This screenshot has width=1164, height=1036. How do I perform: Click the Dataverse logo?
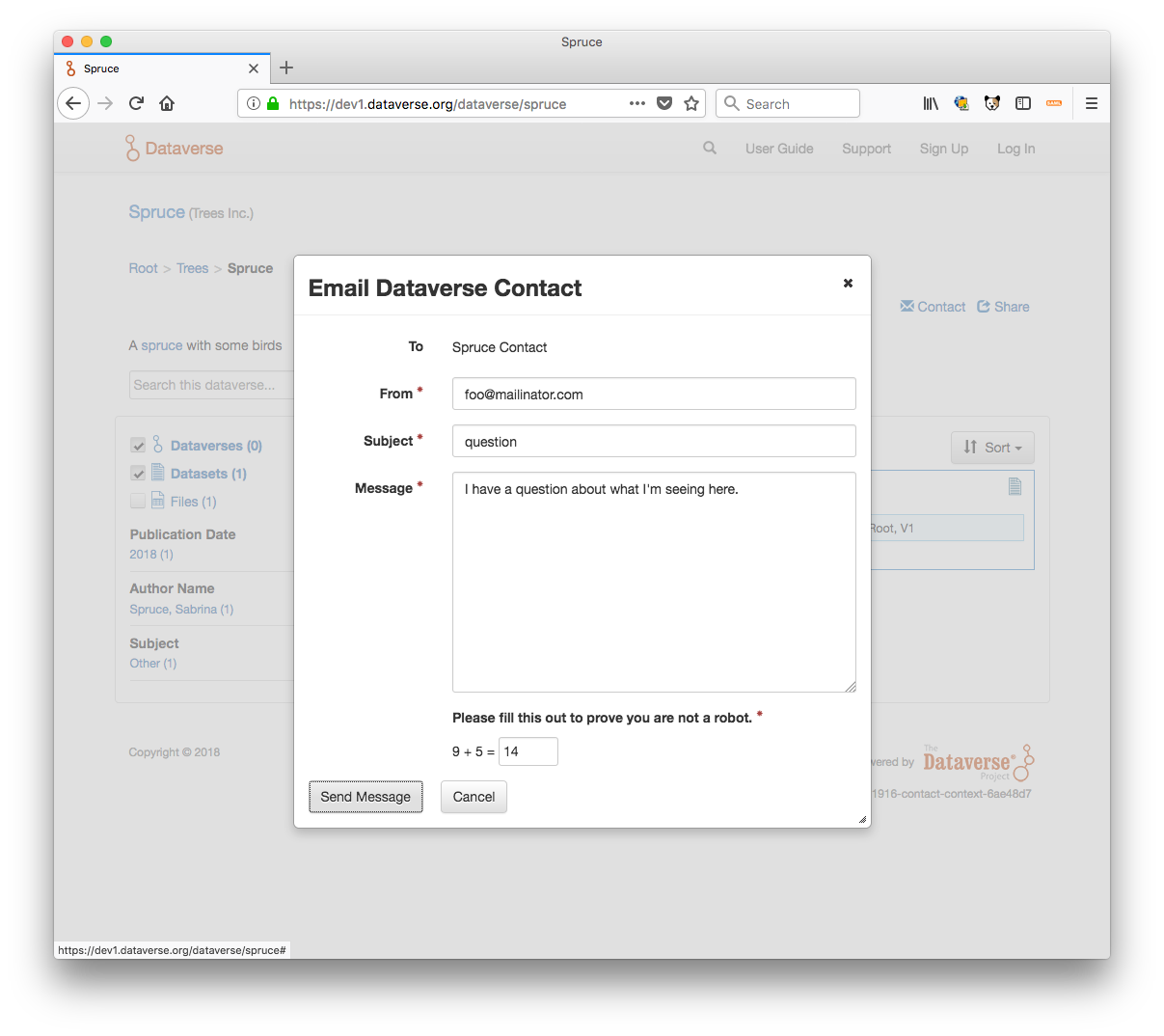[175, 149]
